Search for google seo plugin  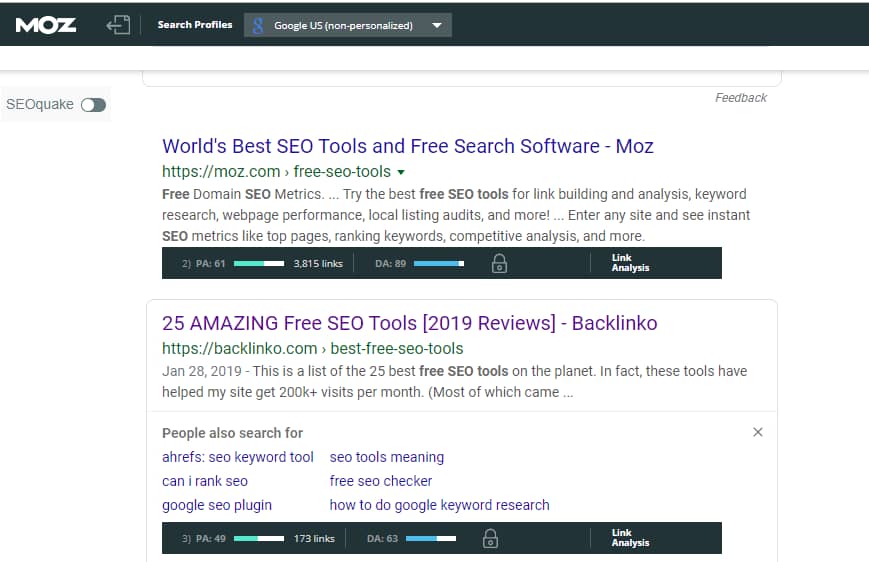[x=217, y=505]
